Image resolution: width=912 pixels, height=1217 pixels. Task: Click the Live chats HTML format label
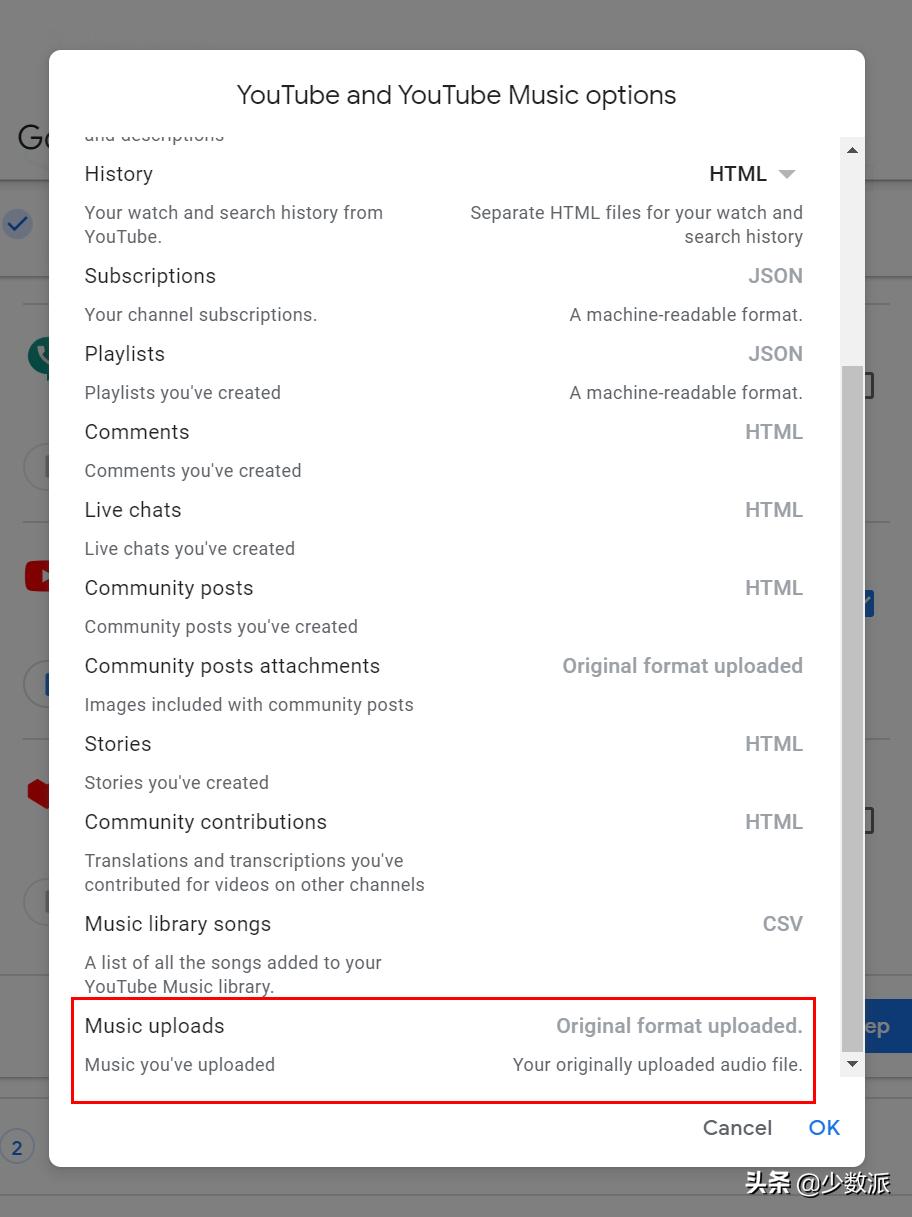(773, 510)
